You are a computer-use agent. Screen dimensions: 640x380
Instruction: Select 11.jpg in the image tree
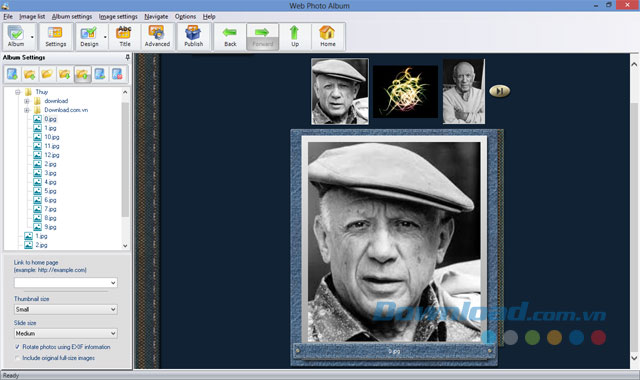(x=52, y=146)
